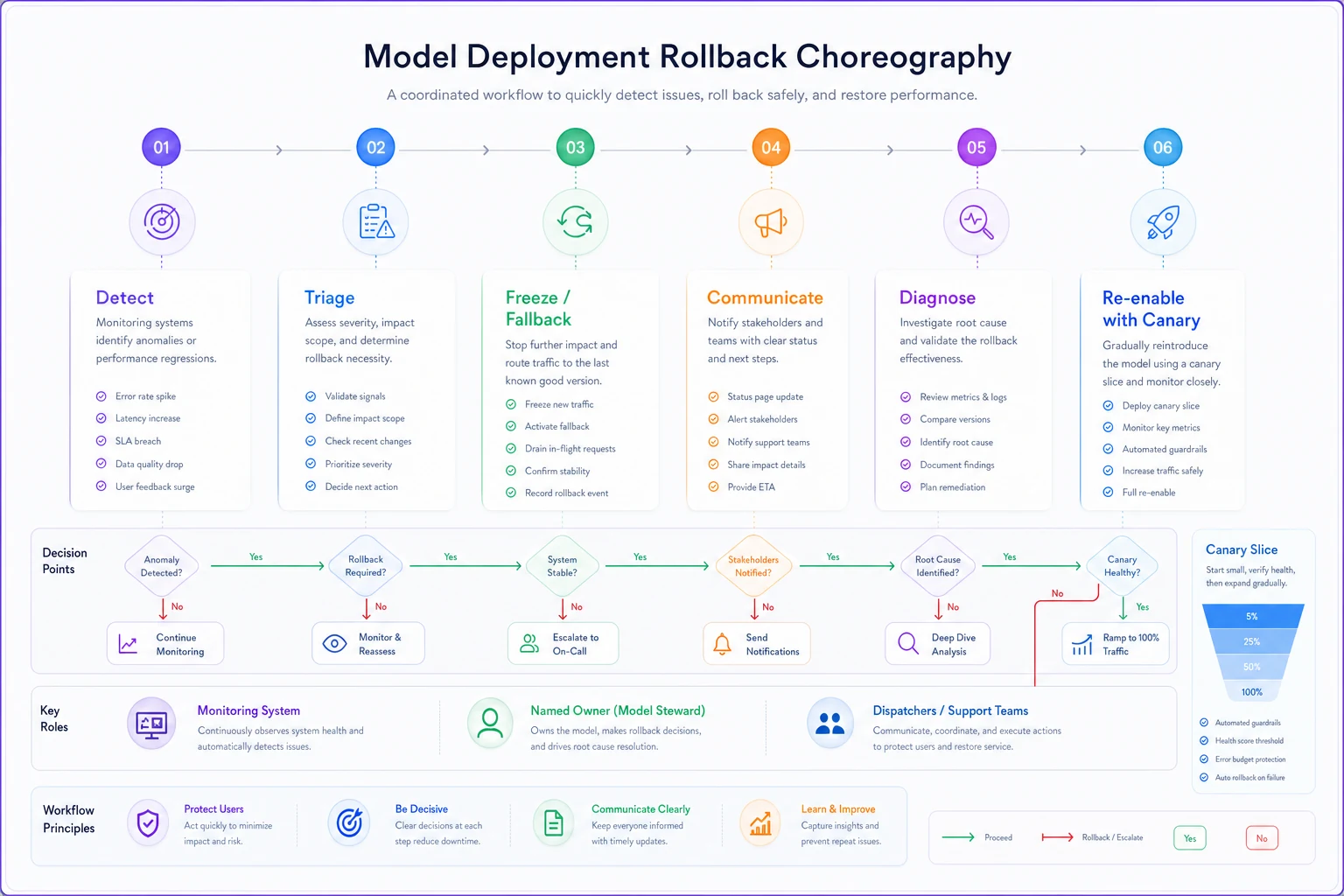The height and width of the screenshot is (896, 1344).
Task: Select the Be Decisive target icon
Action: 349,823
